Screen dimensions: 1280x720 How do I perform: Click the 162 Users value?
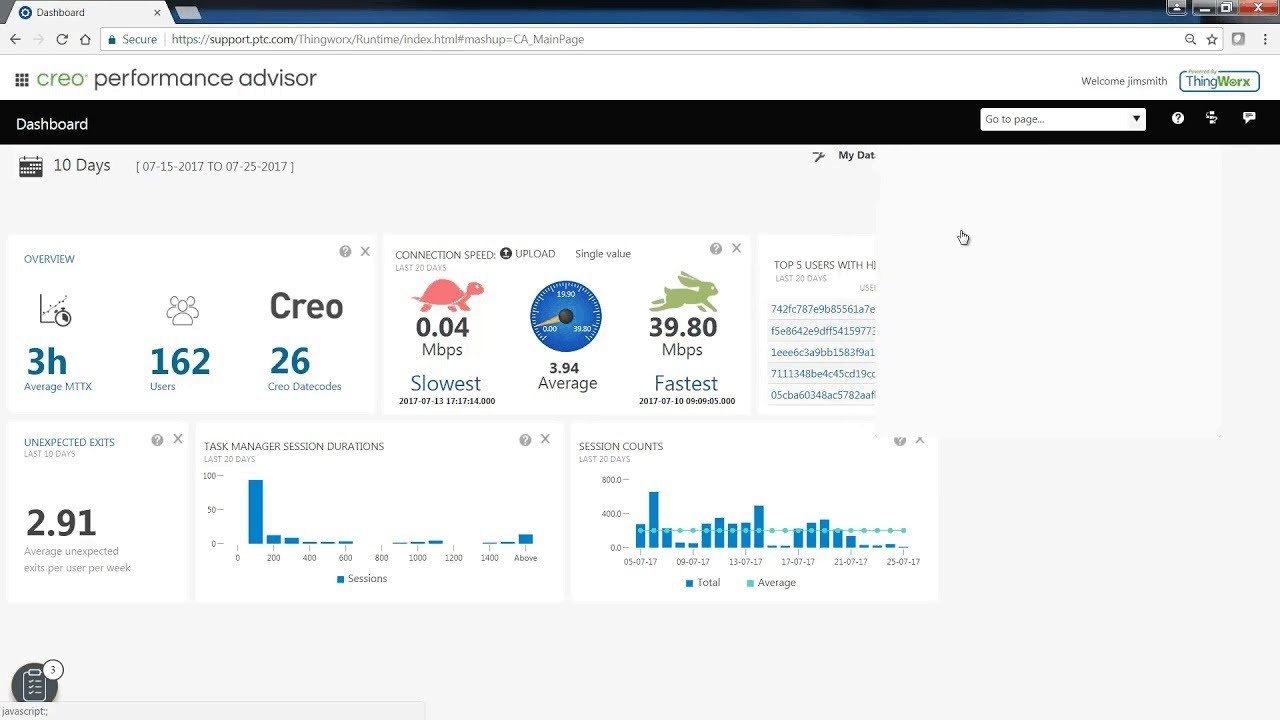180,361
